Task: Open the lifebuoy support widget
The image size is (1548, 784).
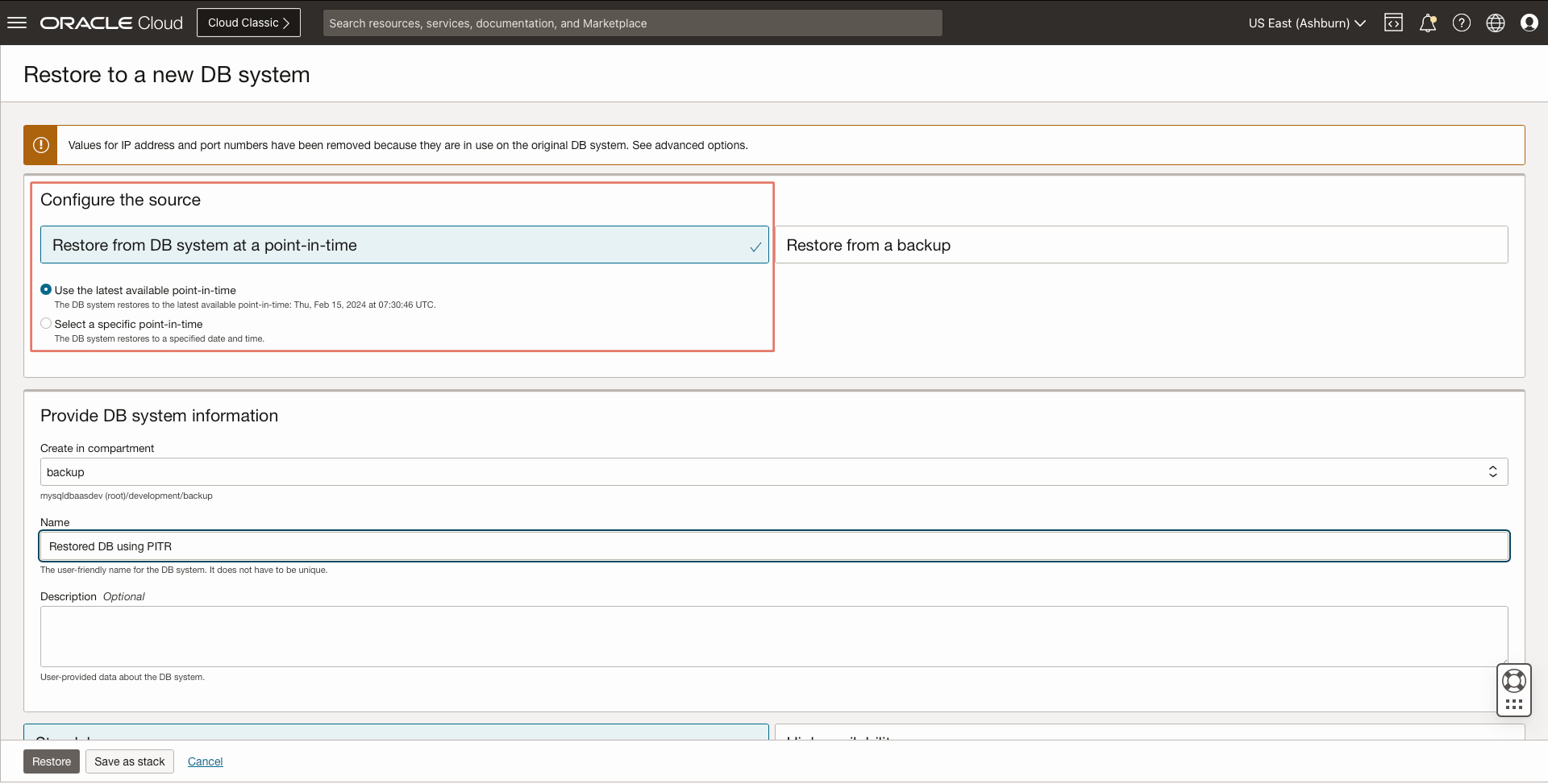Action: tap(1514, 681)
